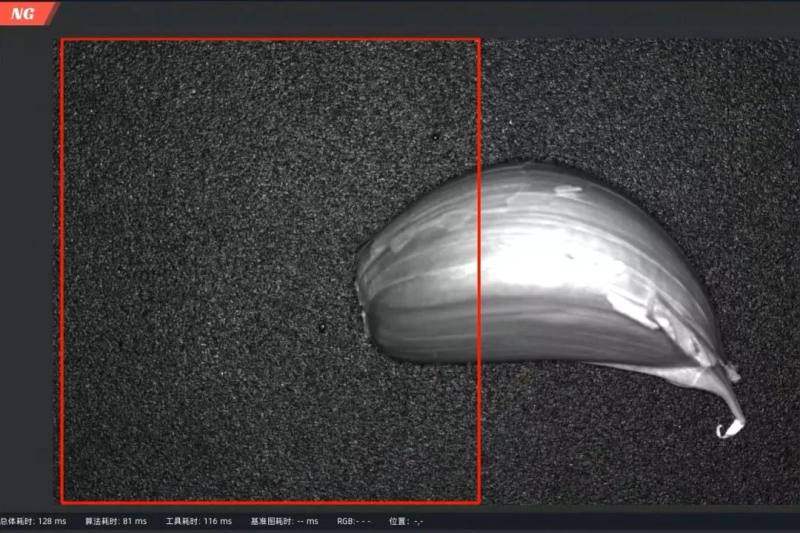
Task: Select the top-left corner of red ROI box
Action: pyautogui.click(x=62, y=40)
